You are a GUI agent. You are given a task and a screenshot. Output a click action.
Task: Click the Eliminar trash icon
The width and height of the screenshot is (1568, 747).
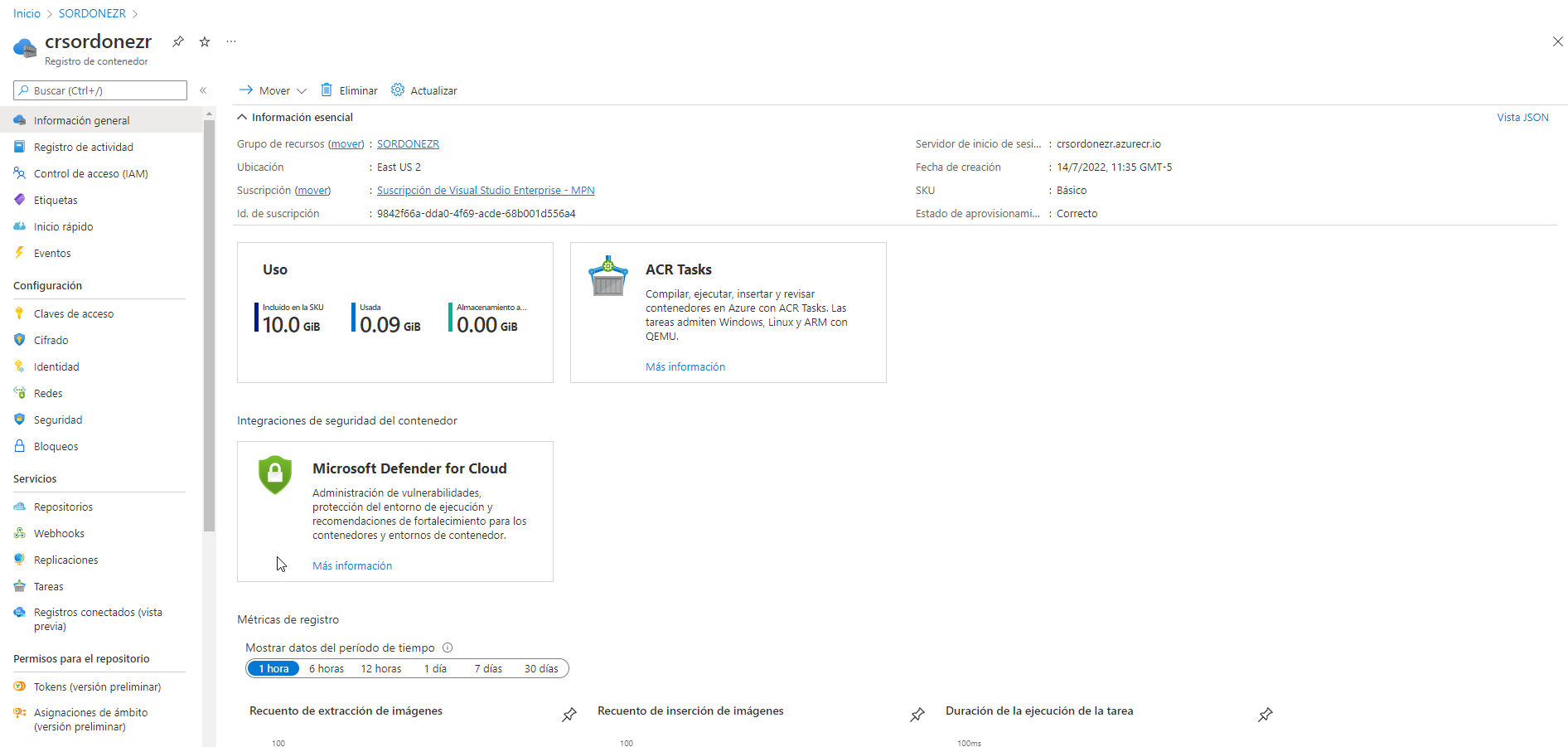327,90
